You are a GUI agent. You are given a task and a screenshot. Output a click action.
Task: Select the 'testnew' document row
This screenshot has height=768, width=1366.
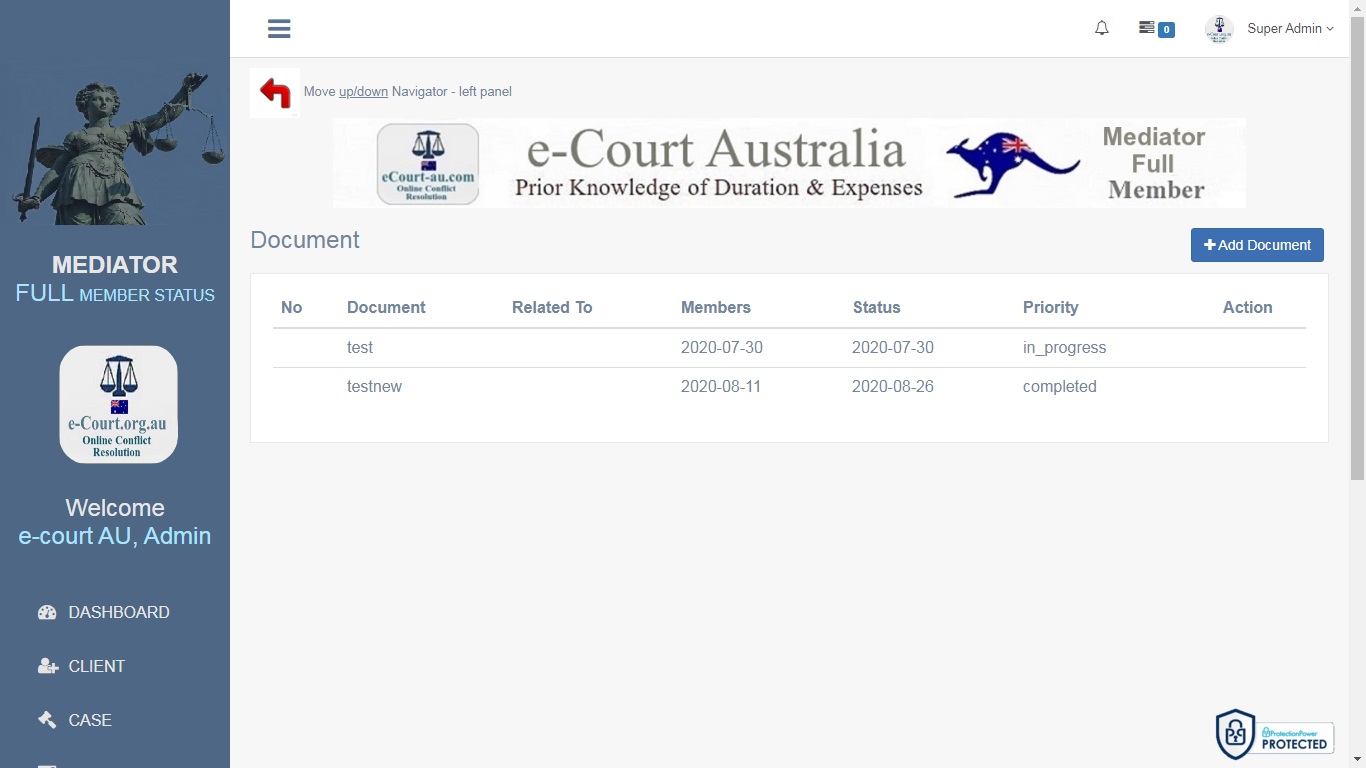pyautogui.click(x=374, y=387)
